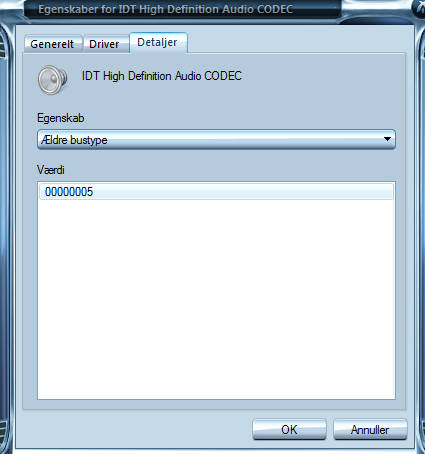Cancel using the Annuller button
Screen dimensions: 425x454
(x=370, y=430)
